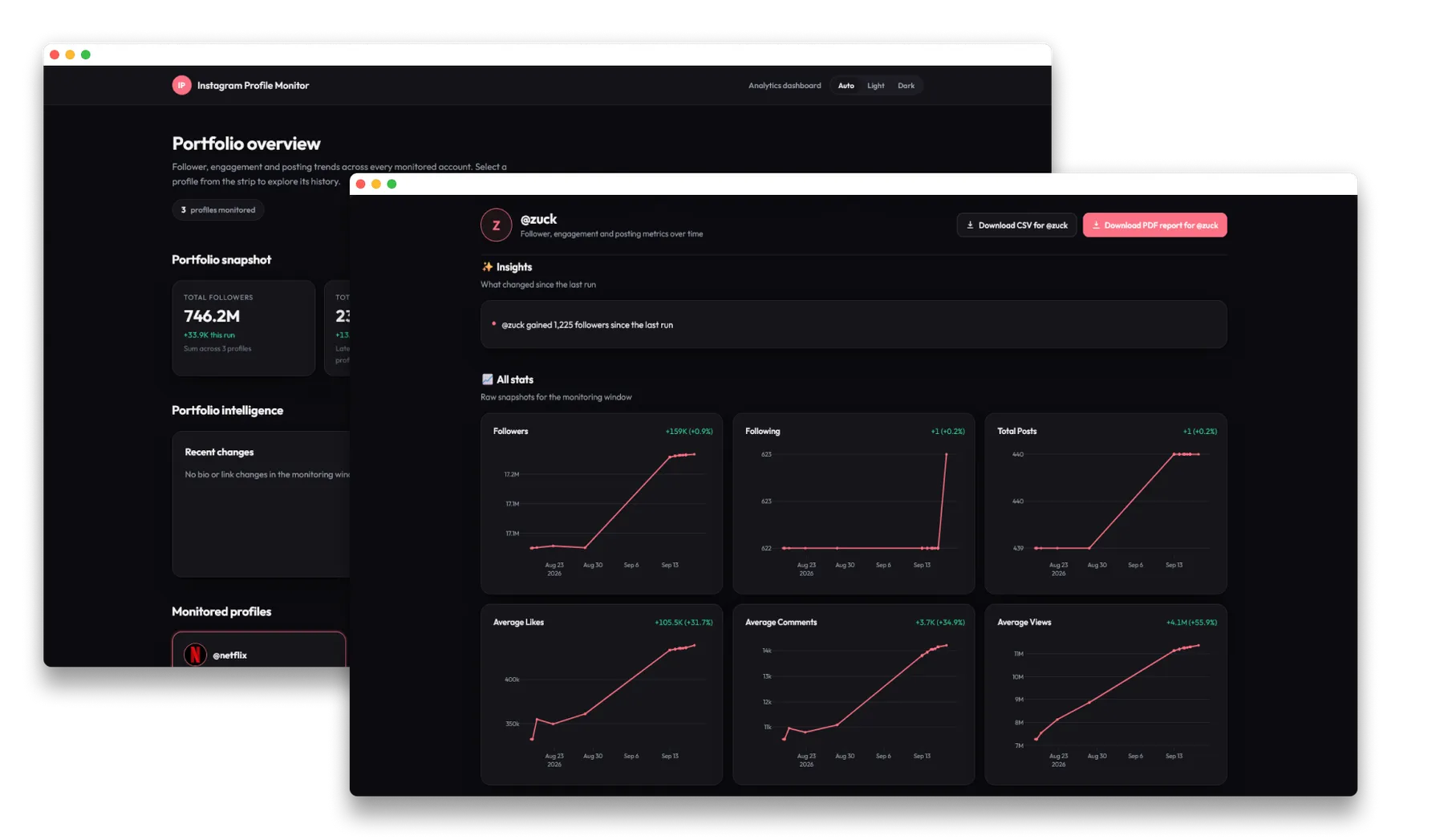Viewport: 1444px width, 840px height.
Task: Switch to the Dark theme
Action: click(x=906, y=86)
